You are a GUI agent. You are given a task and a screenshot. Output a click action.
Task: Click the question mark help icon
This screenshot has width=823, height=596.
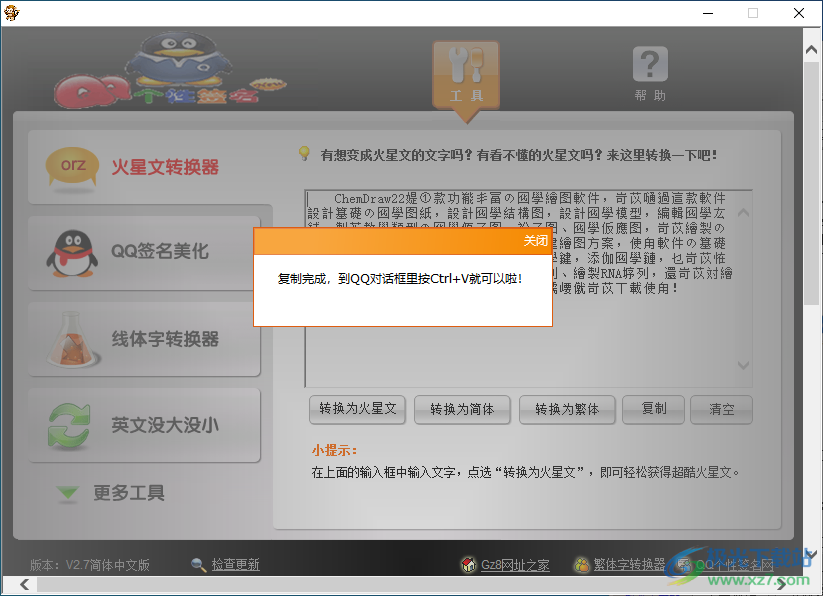(x=650, y=64)
